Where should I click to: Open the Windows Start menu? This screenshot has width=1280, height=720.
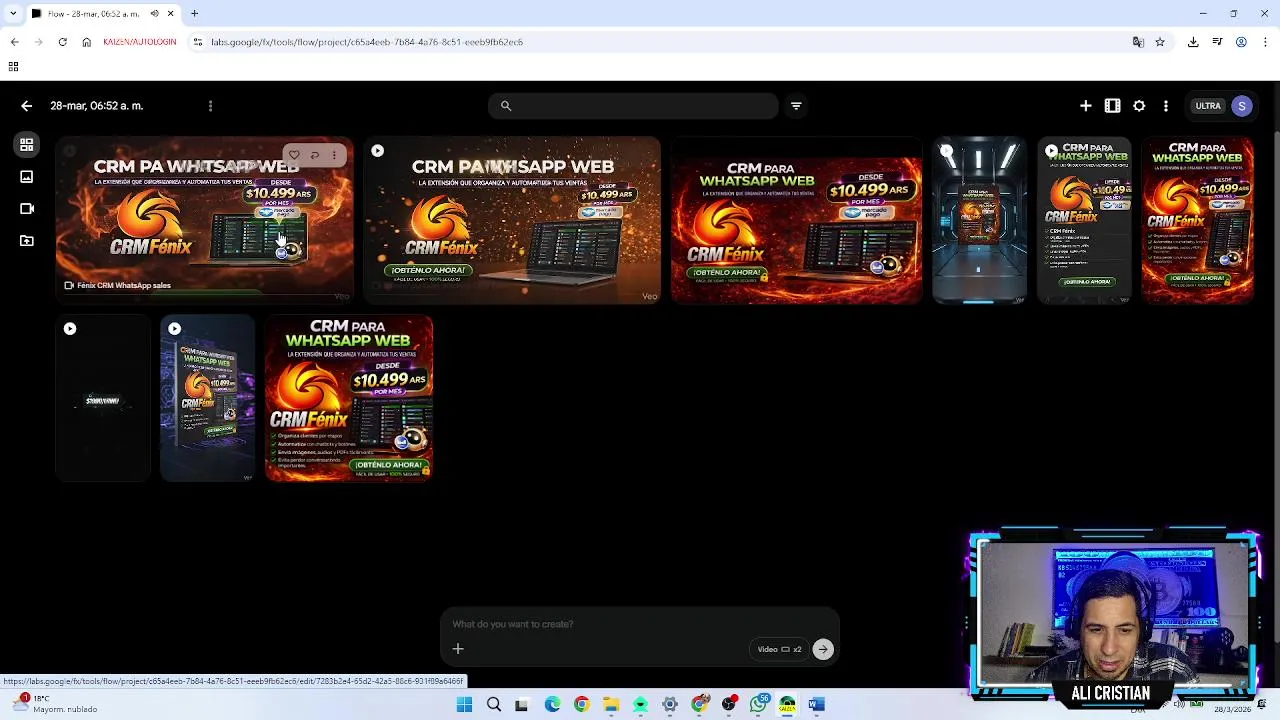point(464,705)
